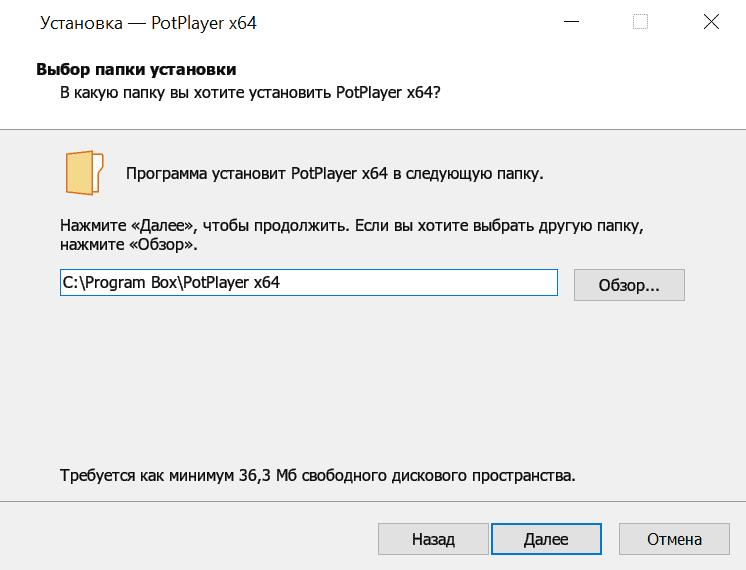Proceed with the Далее button
Viewport: 746px width, 570px height.
tap(546, 539)
